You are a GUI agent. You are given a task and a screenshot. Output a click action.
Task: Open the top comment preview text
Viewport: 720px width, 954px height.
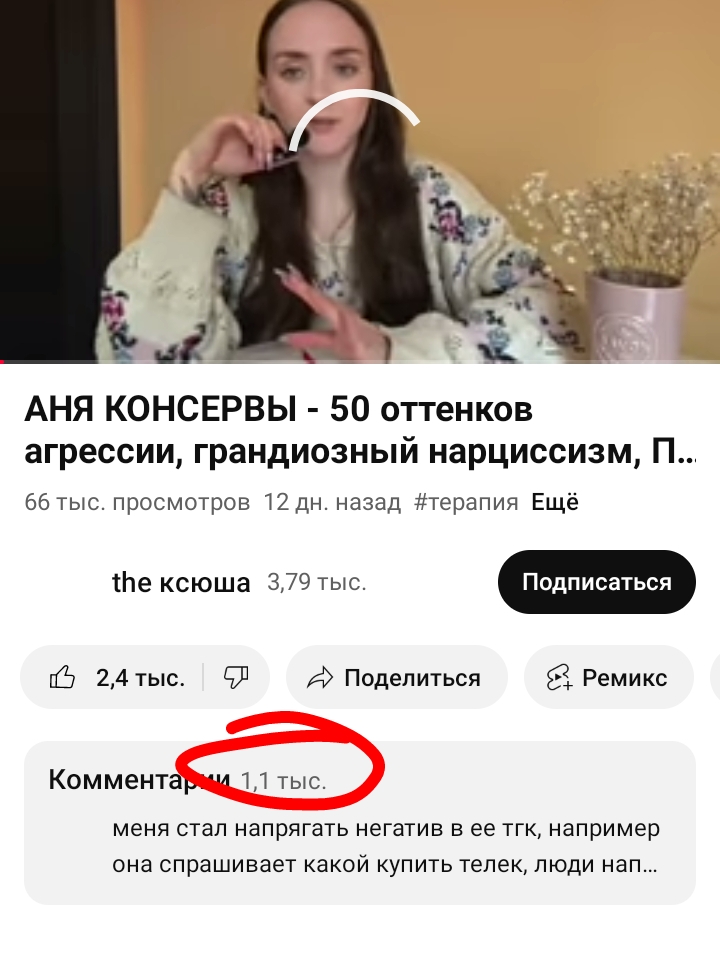(386, 846)
